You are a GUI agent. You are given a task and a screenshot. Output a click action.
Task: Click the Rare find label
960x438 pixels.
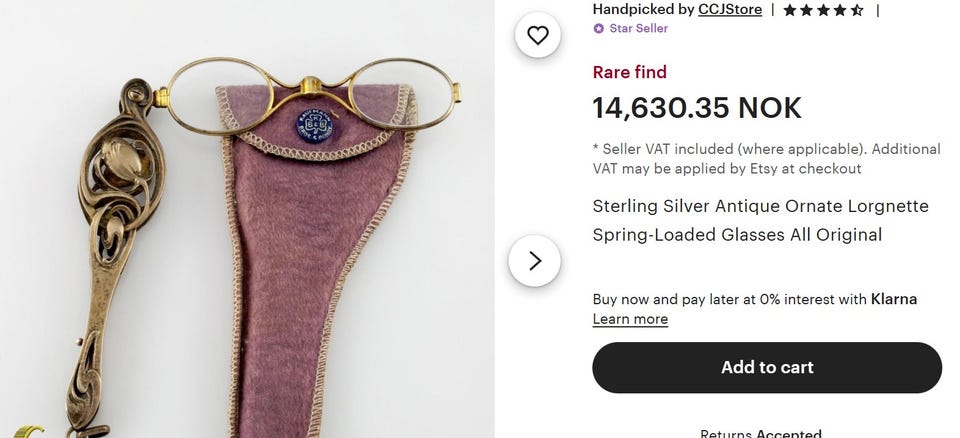click(629, 72)
